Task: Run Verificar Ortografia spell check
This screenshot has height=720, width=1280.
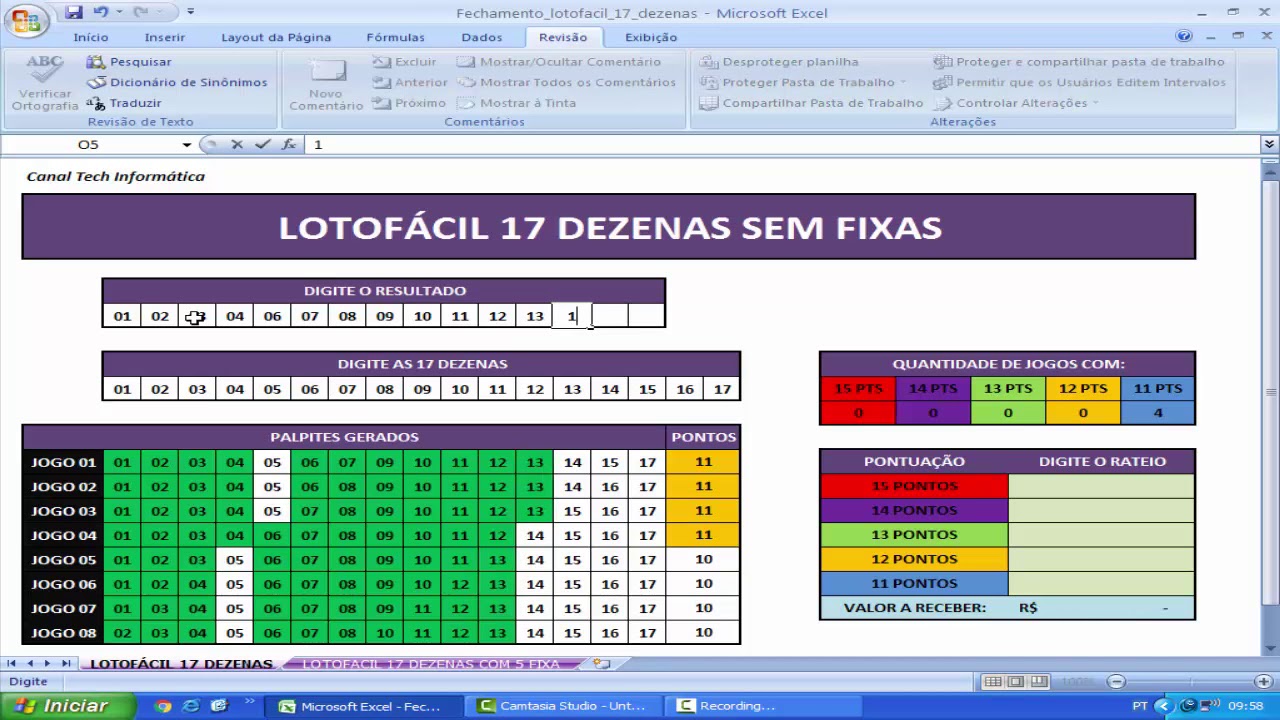Action: pyautogui.click(x=45, y=83)
